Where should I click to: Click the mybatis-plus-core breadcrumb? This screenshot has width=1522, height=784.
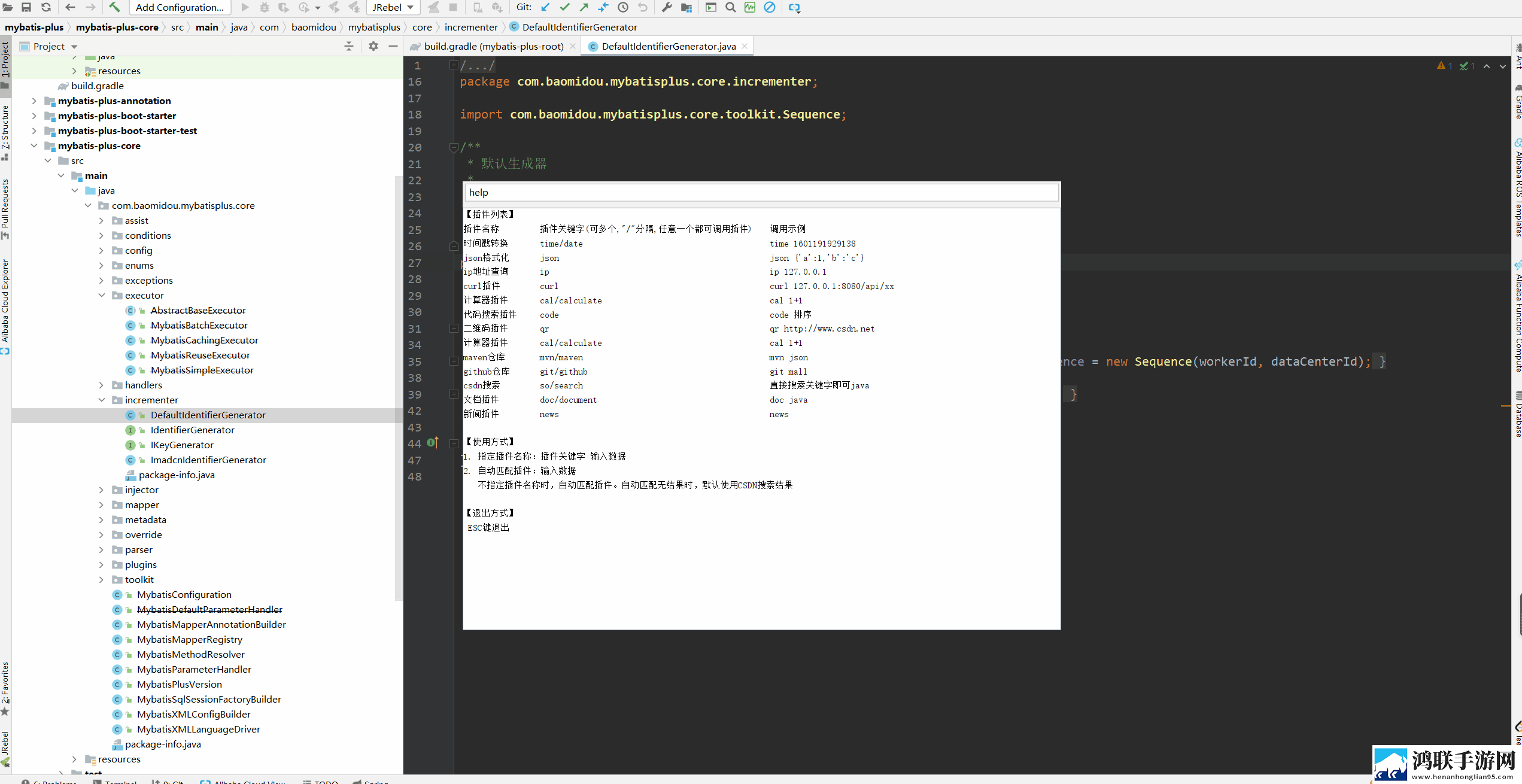117,27
